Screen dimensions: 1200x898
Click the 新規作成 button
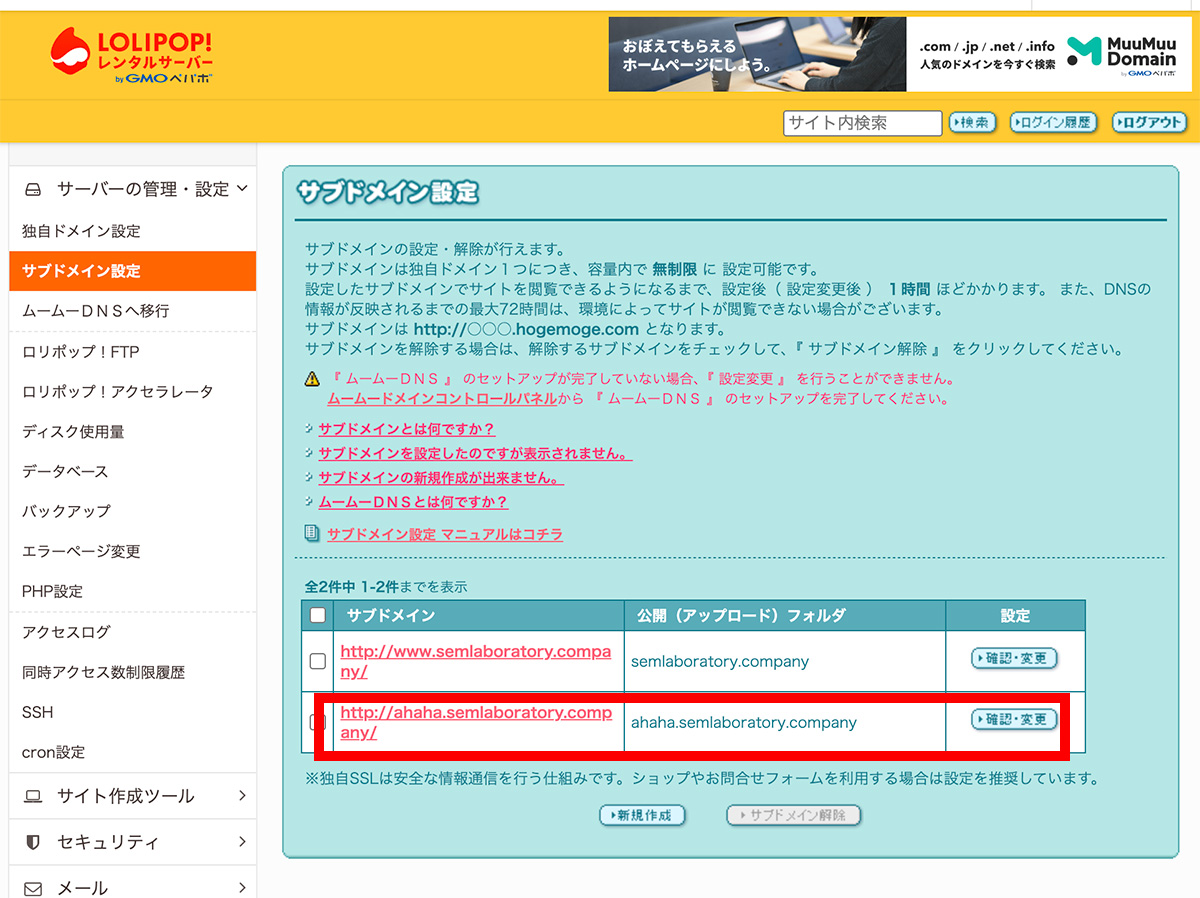click(x=643, y=815)
